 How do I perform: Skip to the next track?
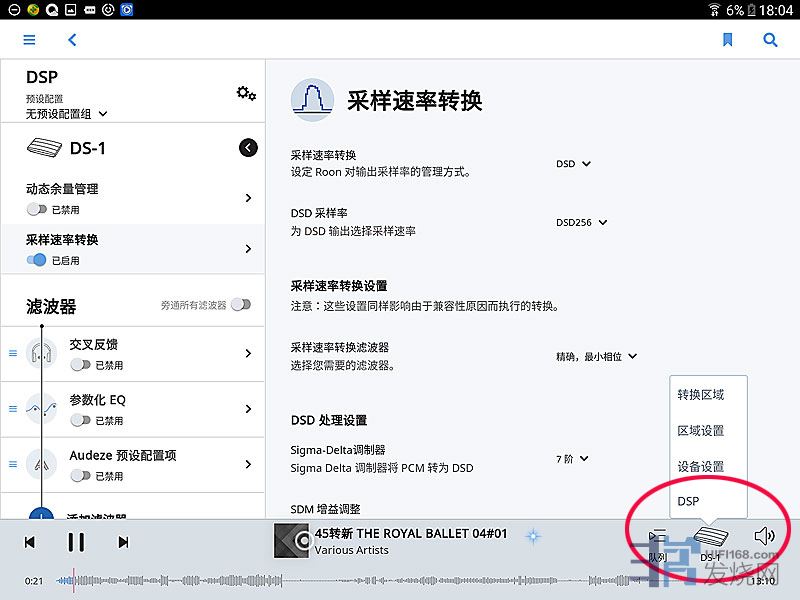click(123, 542)
